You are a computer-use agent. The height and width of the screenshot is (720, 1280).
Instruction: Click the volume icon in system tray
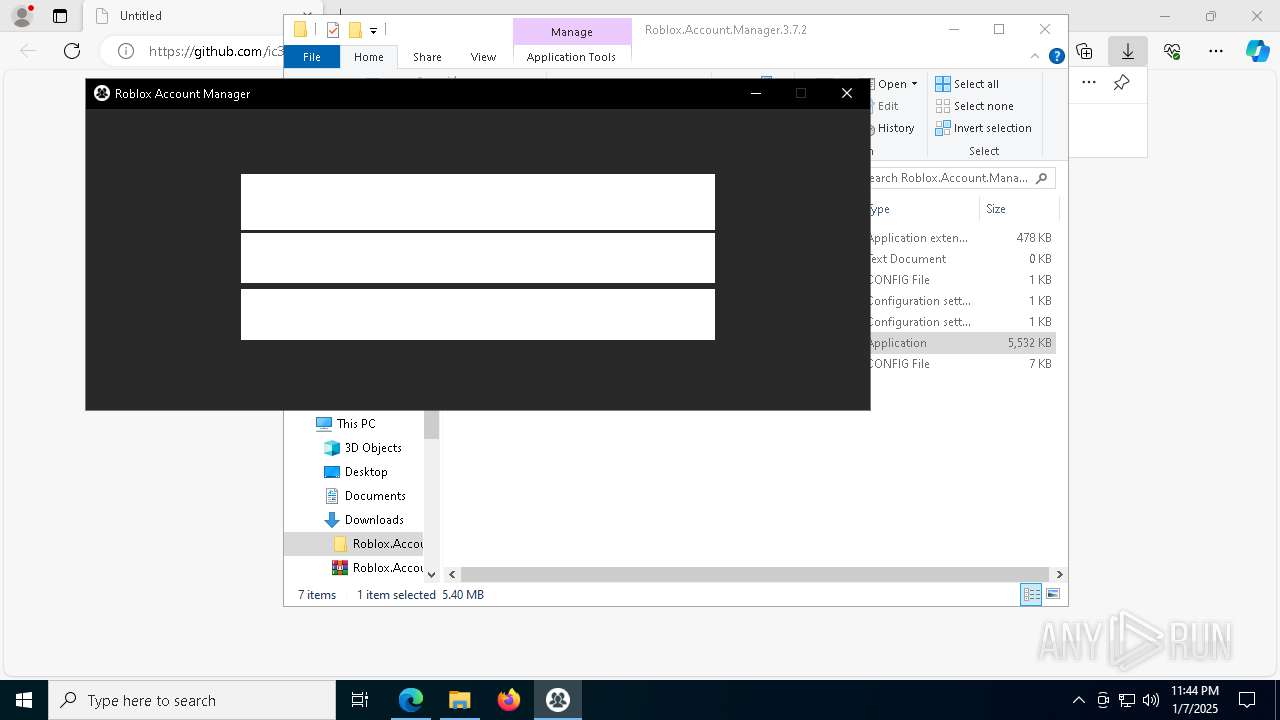pyautogui.click(x=1151, y=700)
